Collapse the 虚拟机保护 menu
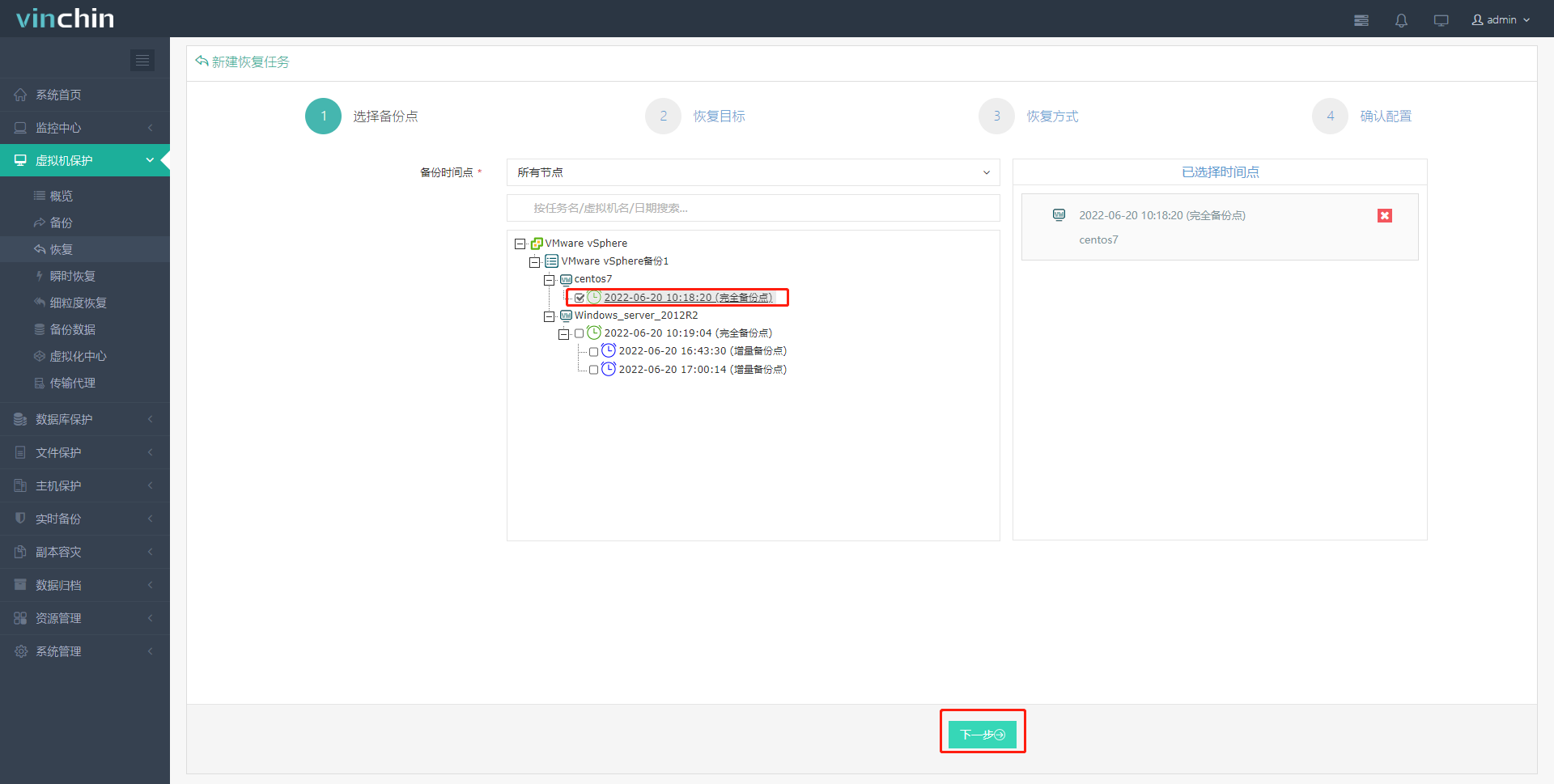Viewport: 1554px width, 784px height. [x=85, y=160]
